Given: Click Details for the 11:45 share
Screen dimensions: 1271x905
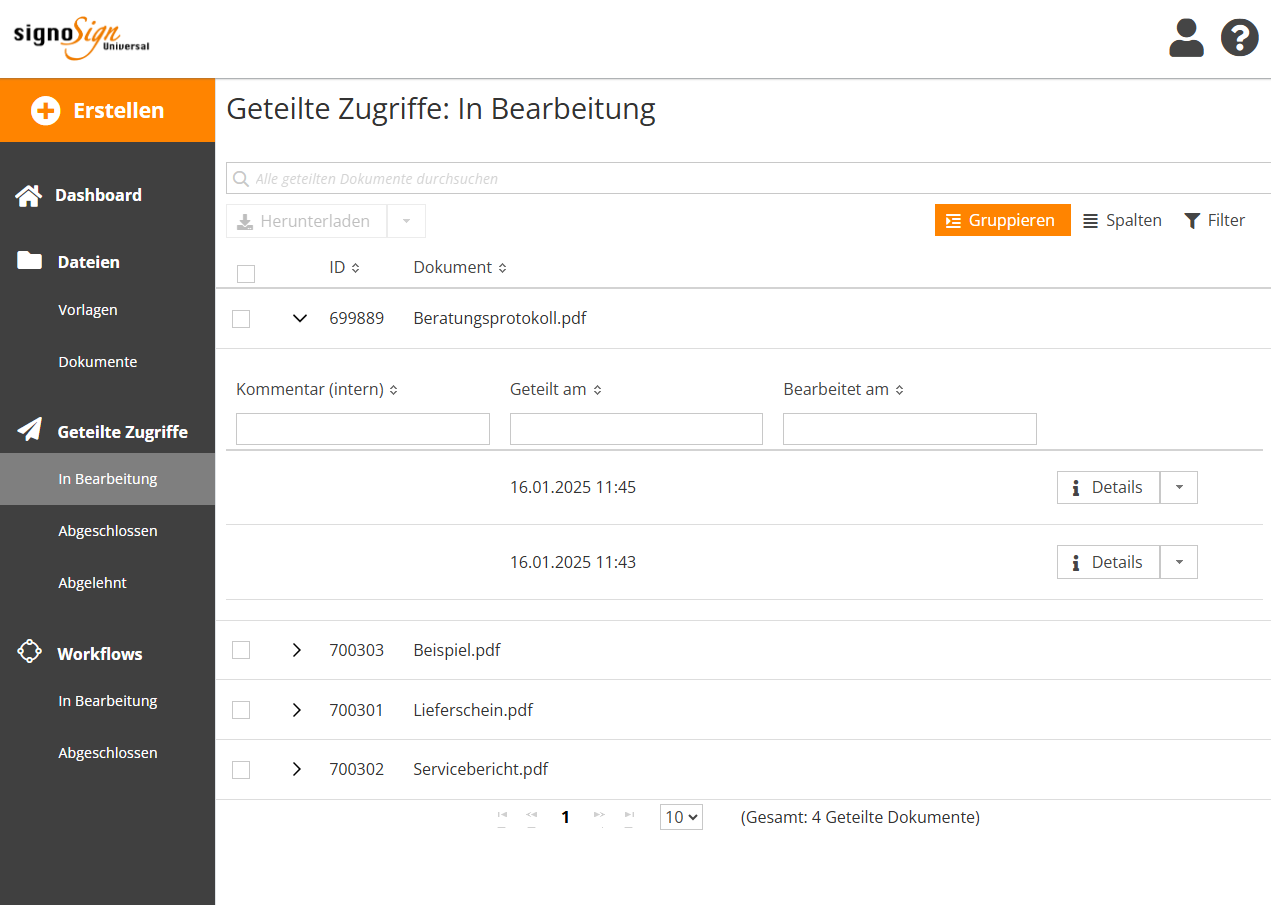Looking at the screenshot, I should [1108, 488].
